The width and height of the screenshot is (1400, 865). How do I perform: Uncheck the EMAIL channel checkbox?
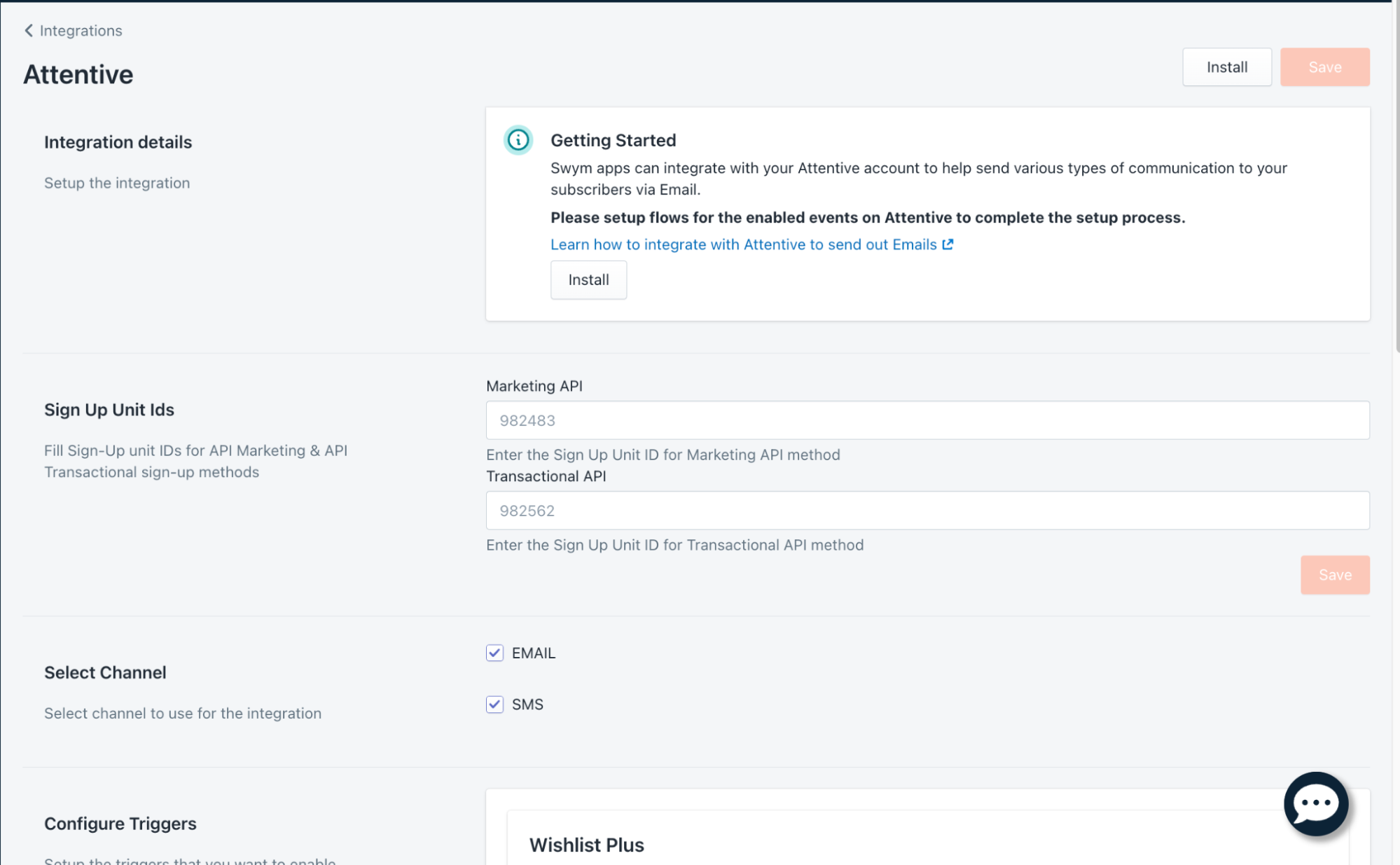coord(494,653)
